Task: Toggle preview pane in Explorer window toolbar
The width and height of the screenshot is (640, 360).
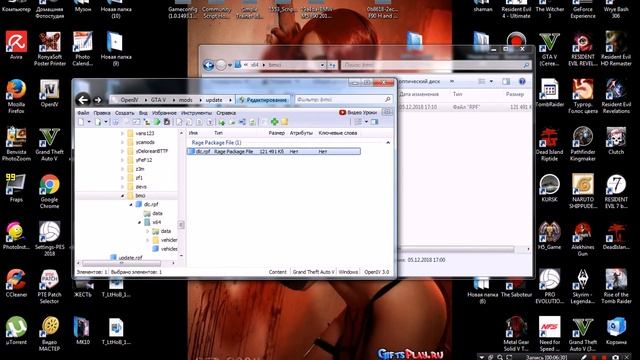Action: [506, 82]
